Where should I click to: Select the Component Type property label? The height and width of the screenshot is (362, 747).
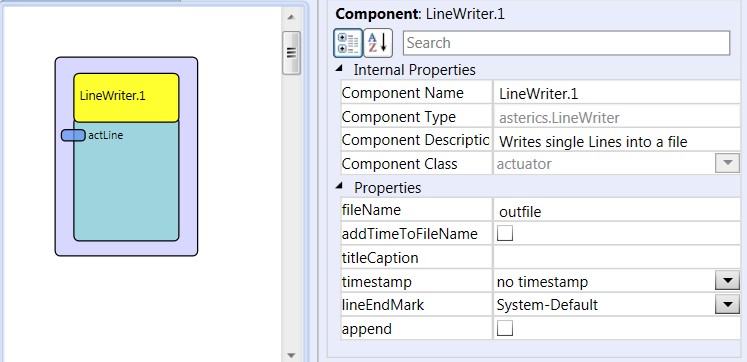click(x=399, y=117)
